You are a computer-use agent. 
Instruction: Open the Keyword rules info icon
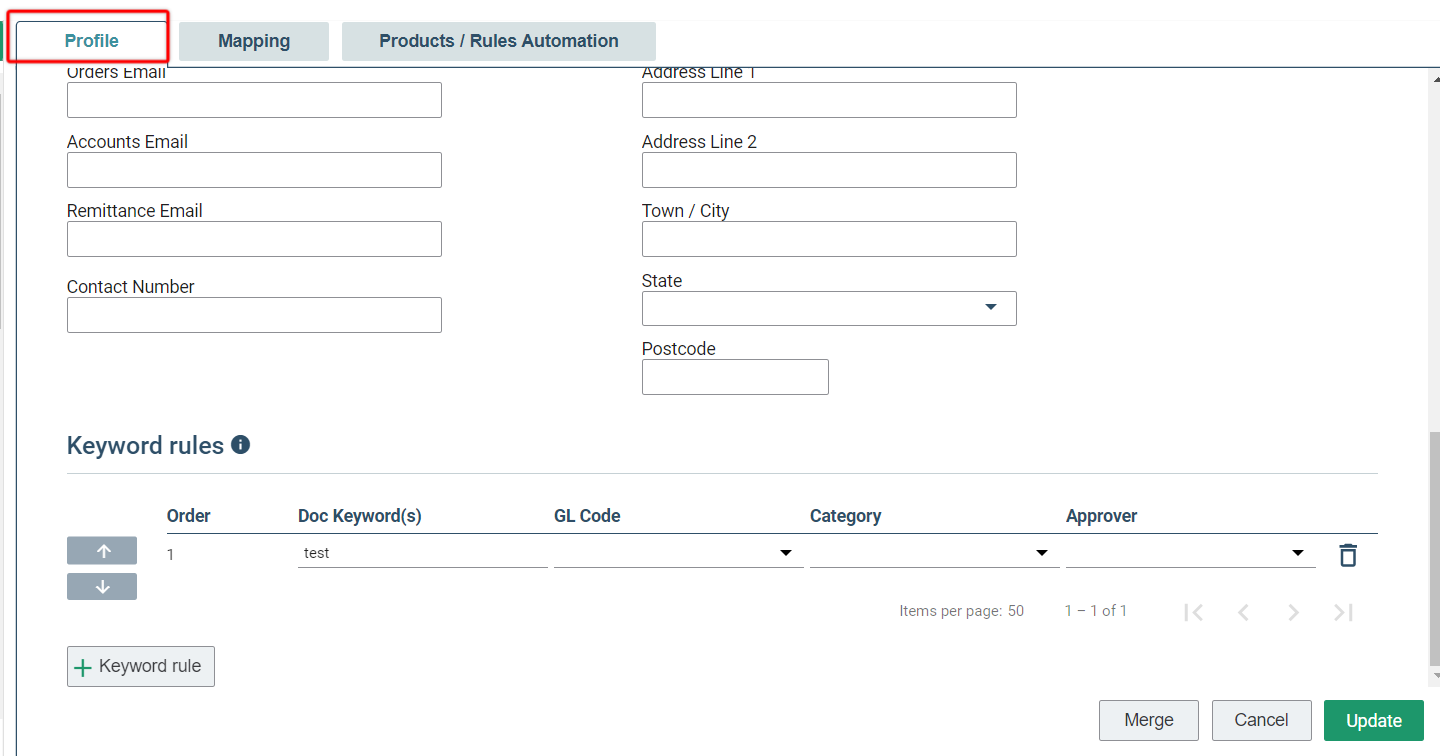click(240, 445)
